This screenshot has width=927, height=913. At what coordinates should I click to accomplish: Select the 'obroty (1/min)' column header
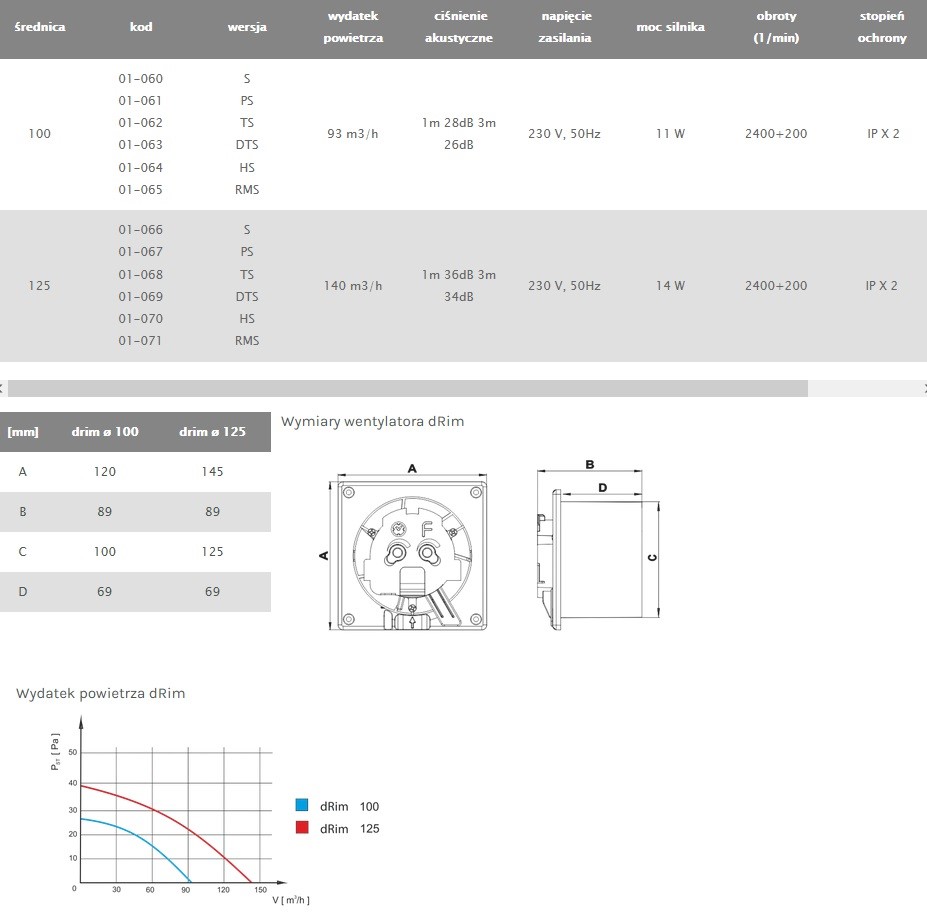776,27
